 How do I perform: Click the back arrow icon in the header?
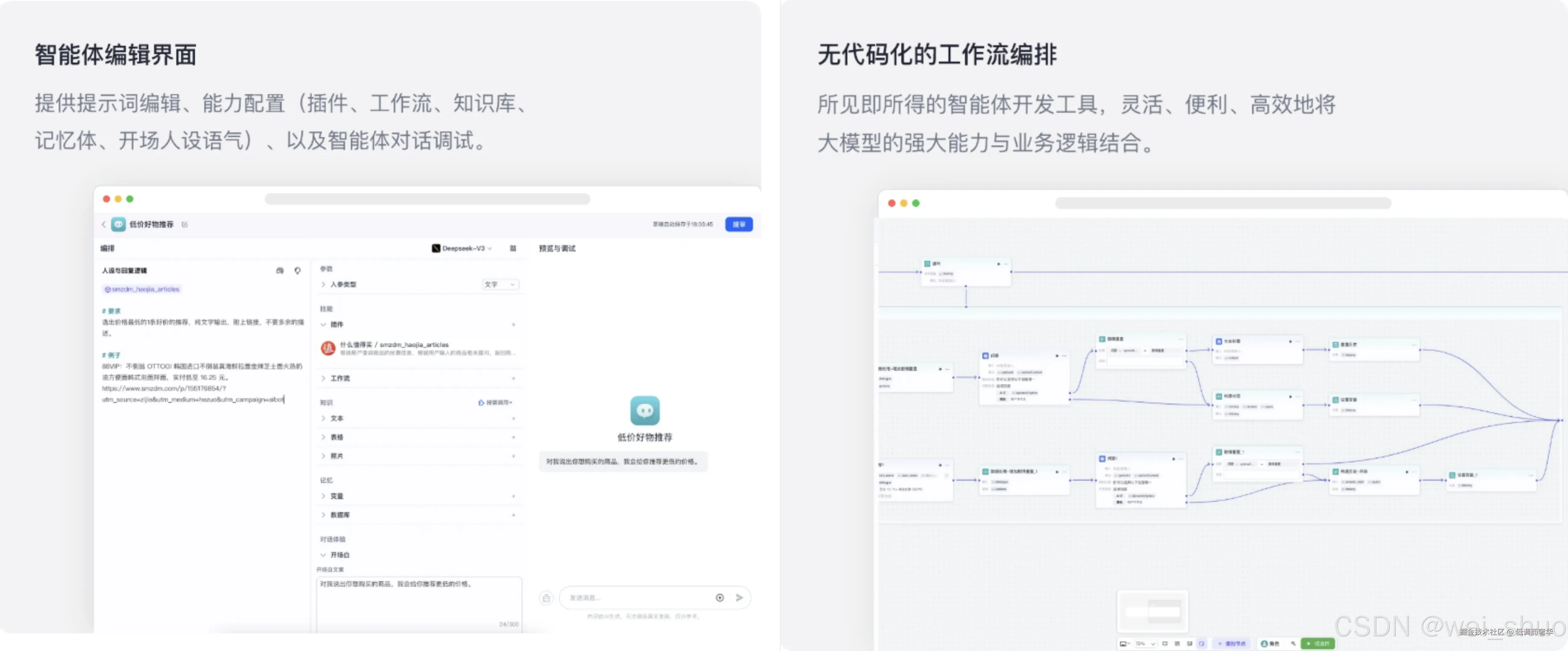pyautogui.click(x=103, y=225)
